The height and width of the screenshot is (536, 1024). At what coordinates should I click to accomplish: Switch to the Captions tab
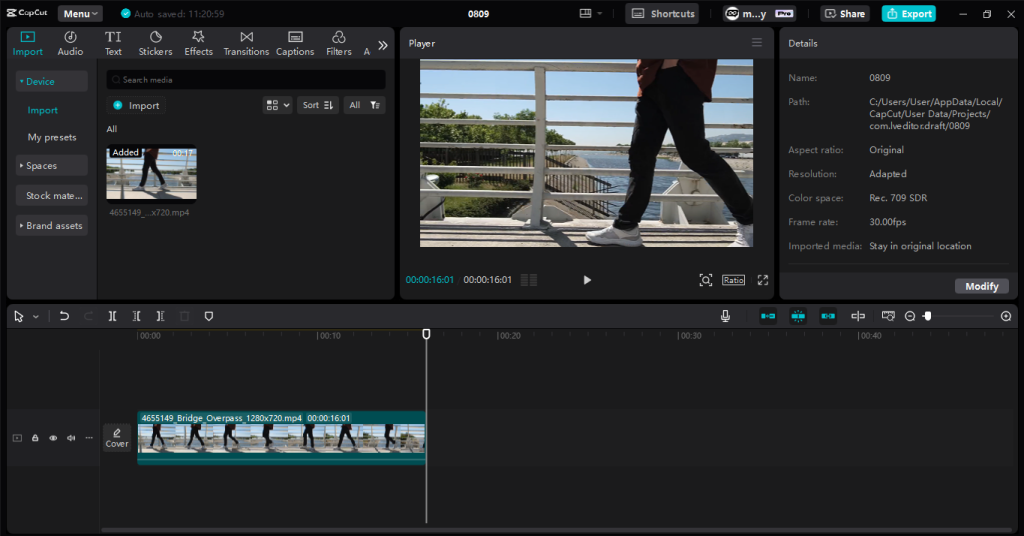click(x=295, y=43)
